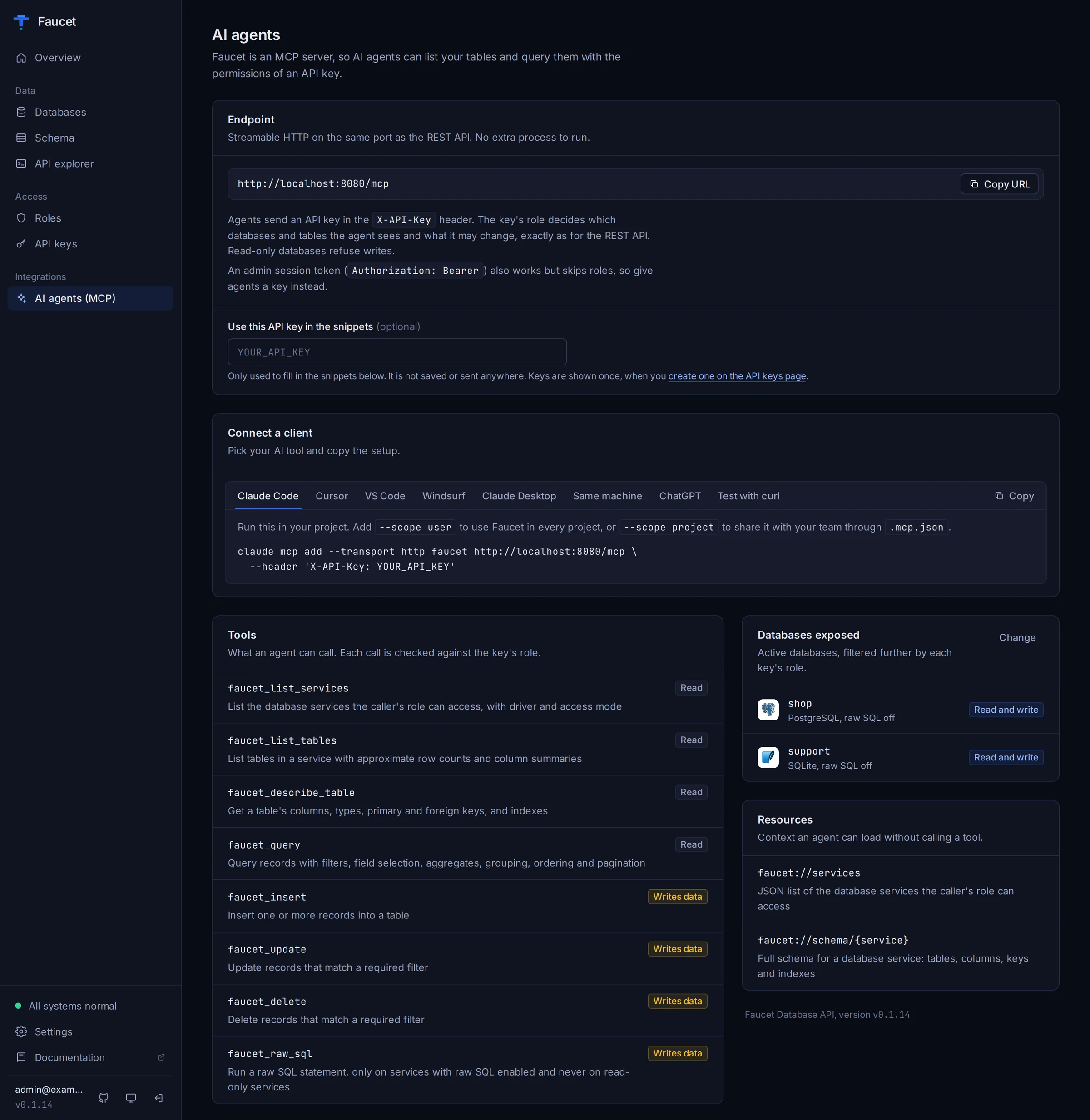This screenshot has height=1120, width=1090.
Task: Click the admin@exam... account label
Action: [x=49, y=1090]
